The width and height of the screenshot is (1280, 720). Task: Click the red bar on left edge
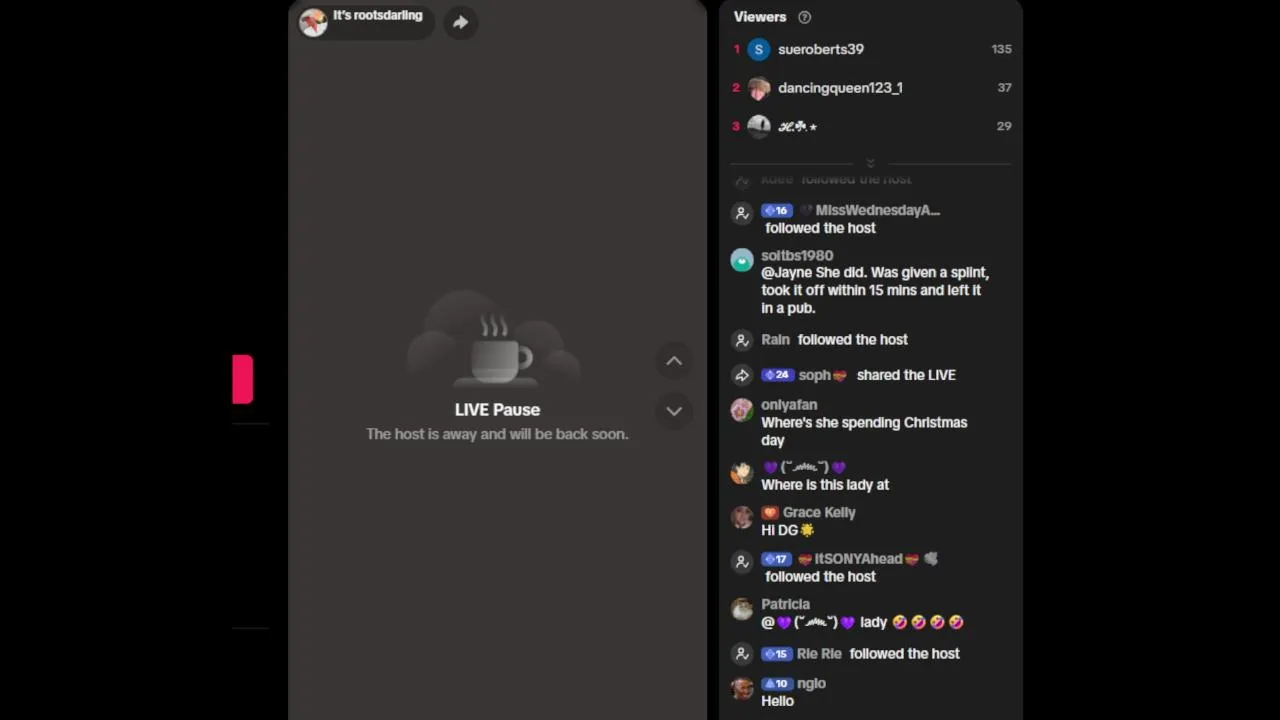coord(243,379)
